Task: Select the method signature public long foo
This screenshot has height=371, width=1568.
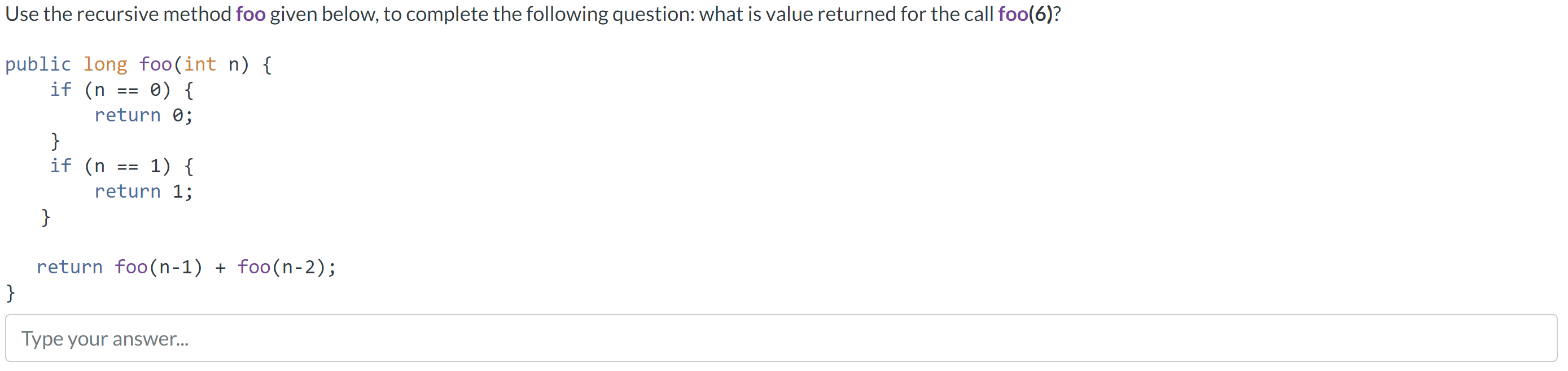Action: pos(88,63)
